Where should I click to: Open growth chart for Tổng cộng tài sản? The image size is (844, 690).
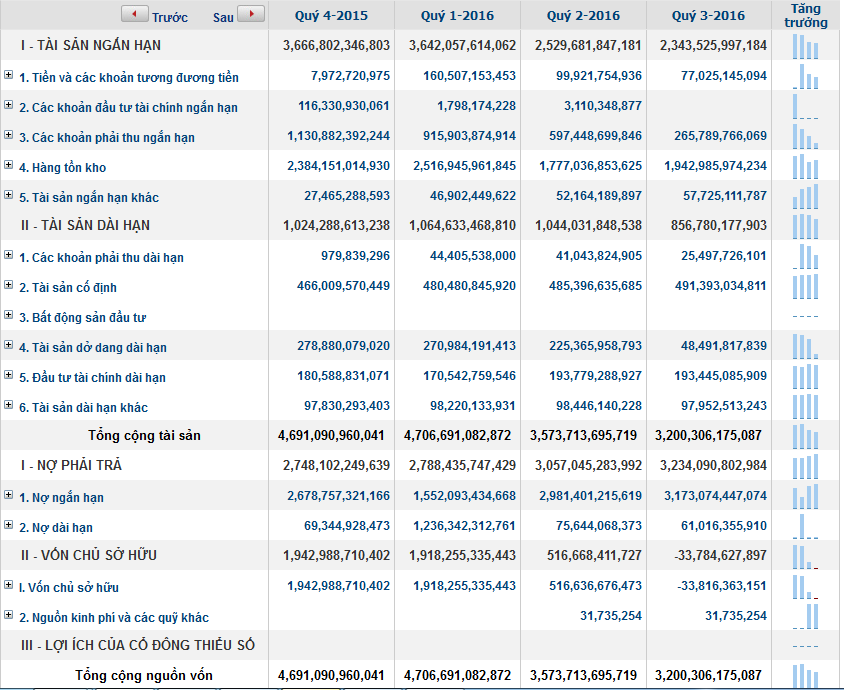coord(805,436)
